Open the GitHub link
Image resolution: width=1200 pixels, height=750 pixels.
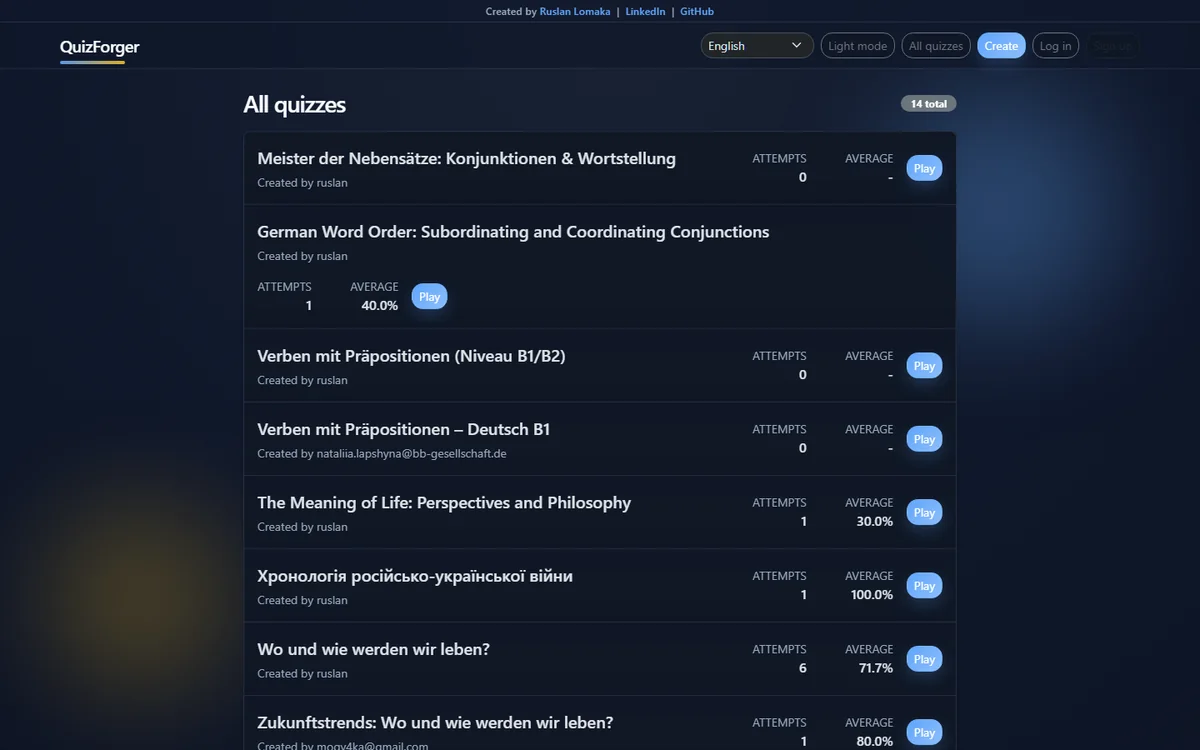(x=697, y=12)
